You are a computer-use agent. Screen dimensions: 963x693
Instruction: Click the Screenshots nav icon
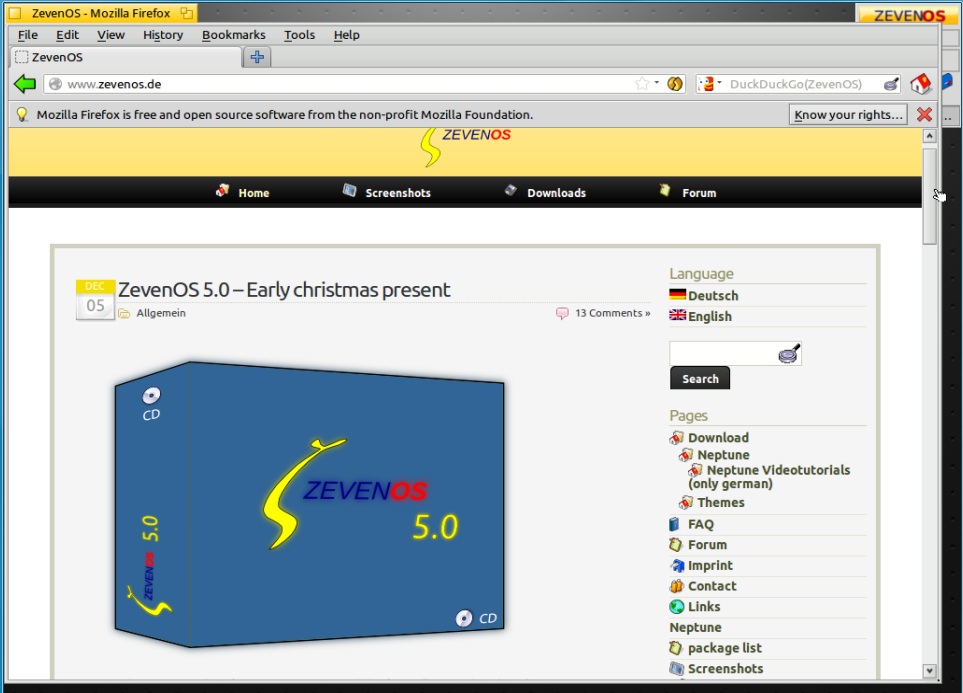[349, 190]
